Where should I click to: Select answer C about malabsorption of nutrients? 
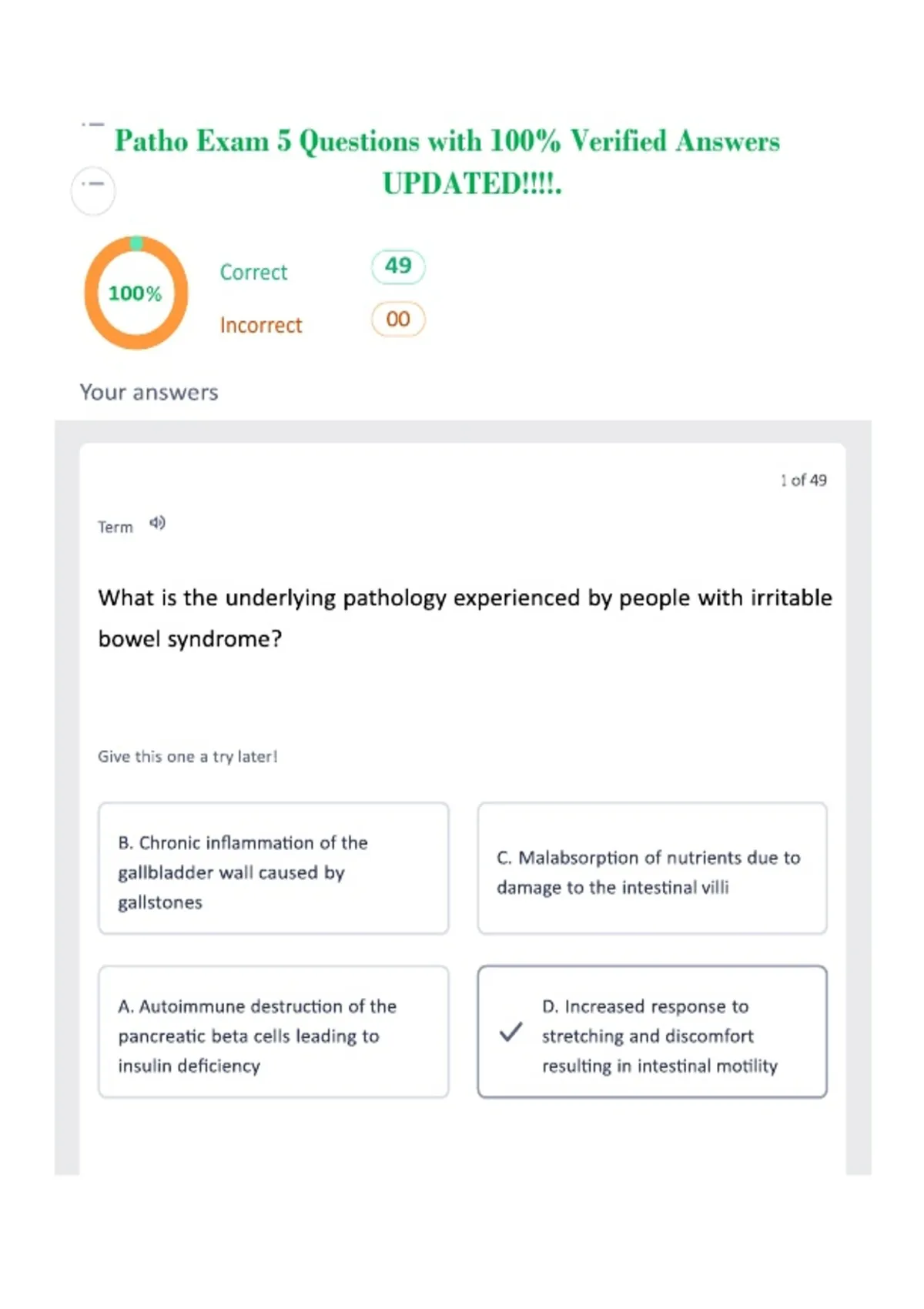(x=652, y=869)
